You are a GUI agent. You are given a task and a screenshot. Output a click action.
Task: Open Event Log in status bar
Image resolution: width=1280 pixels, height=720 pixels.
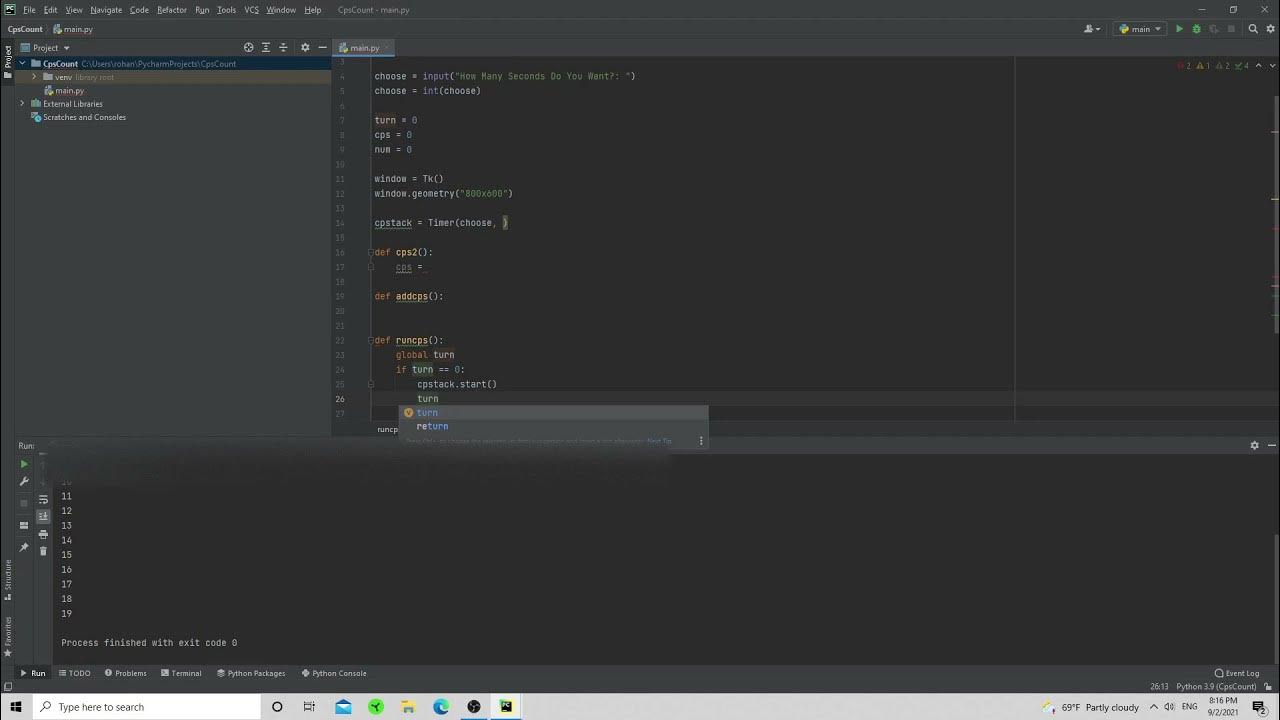tap(1237, 673)
